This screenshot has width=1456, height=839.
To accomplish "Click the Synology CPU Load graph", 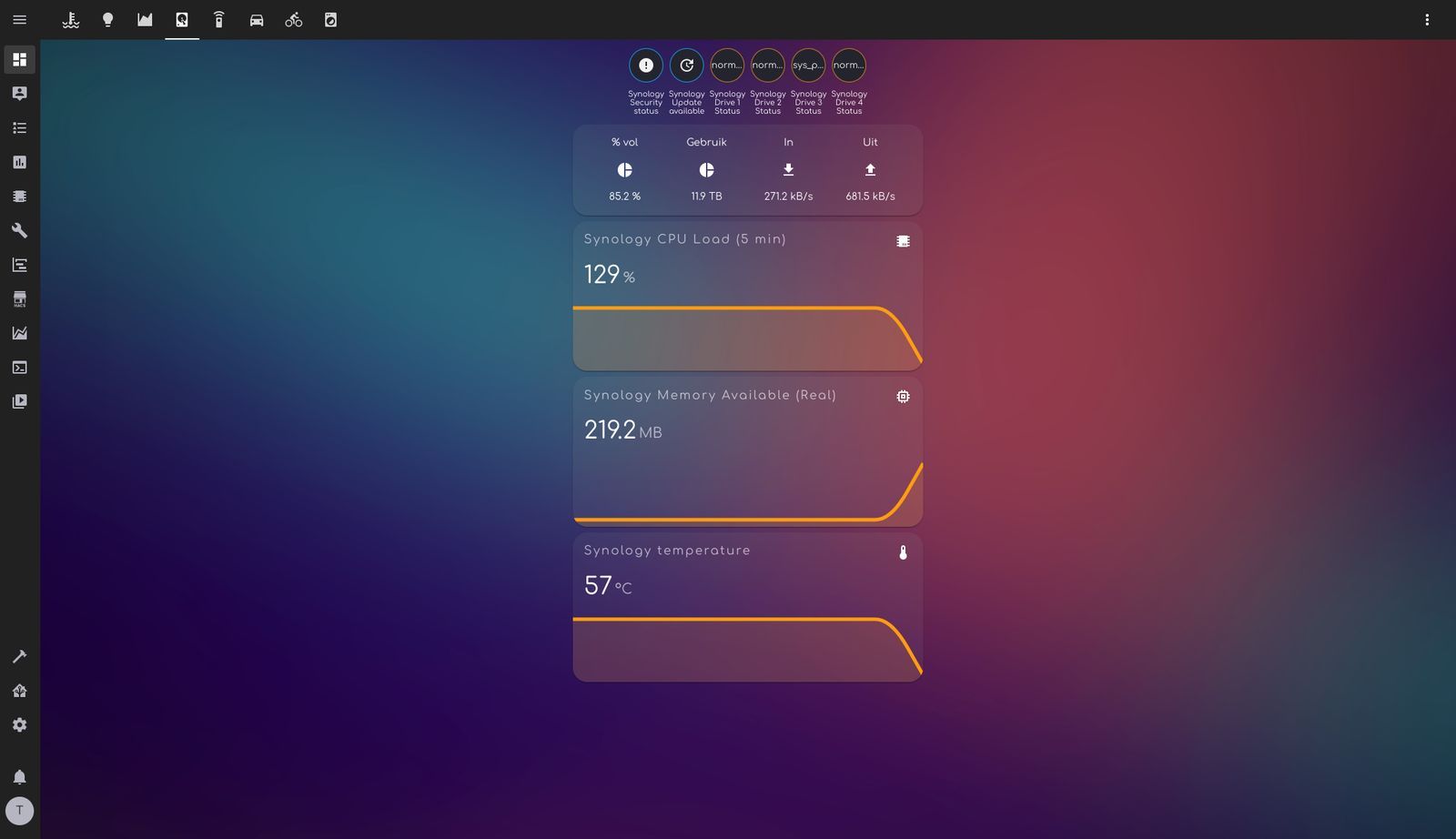I will pos(747,297).
